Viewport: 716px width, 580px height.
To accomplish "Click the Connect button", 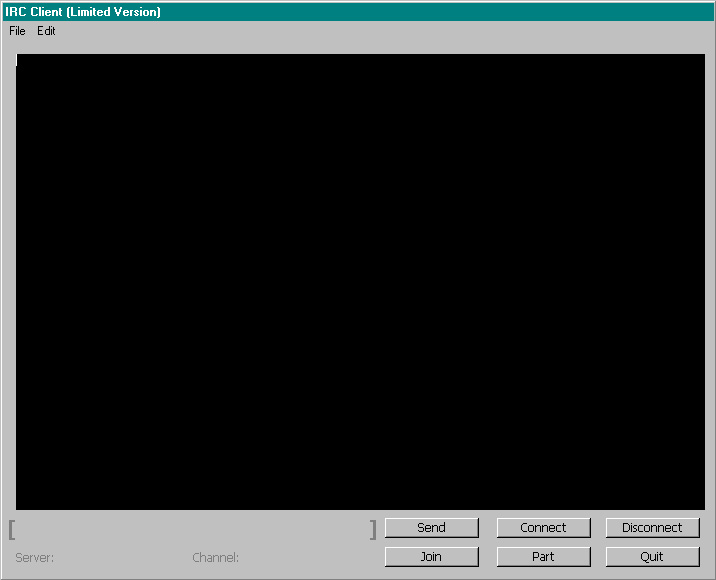I will 543,528.
